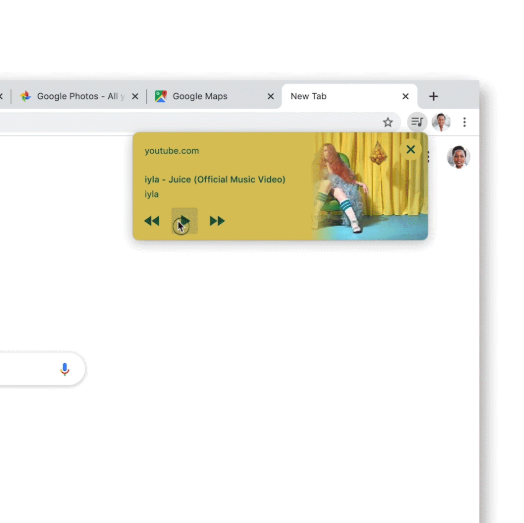
Task: Close the New Tab tab
Action: pos(405,97)
